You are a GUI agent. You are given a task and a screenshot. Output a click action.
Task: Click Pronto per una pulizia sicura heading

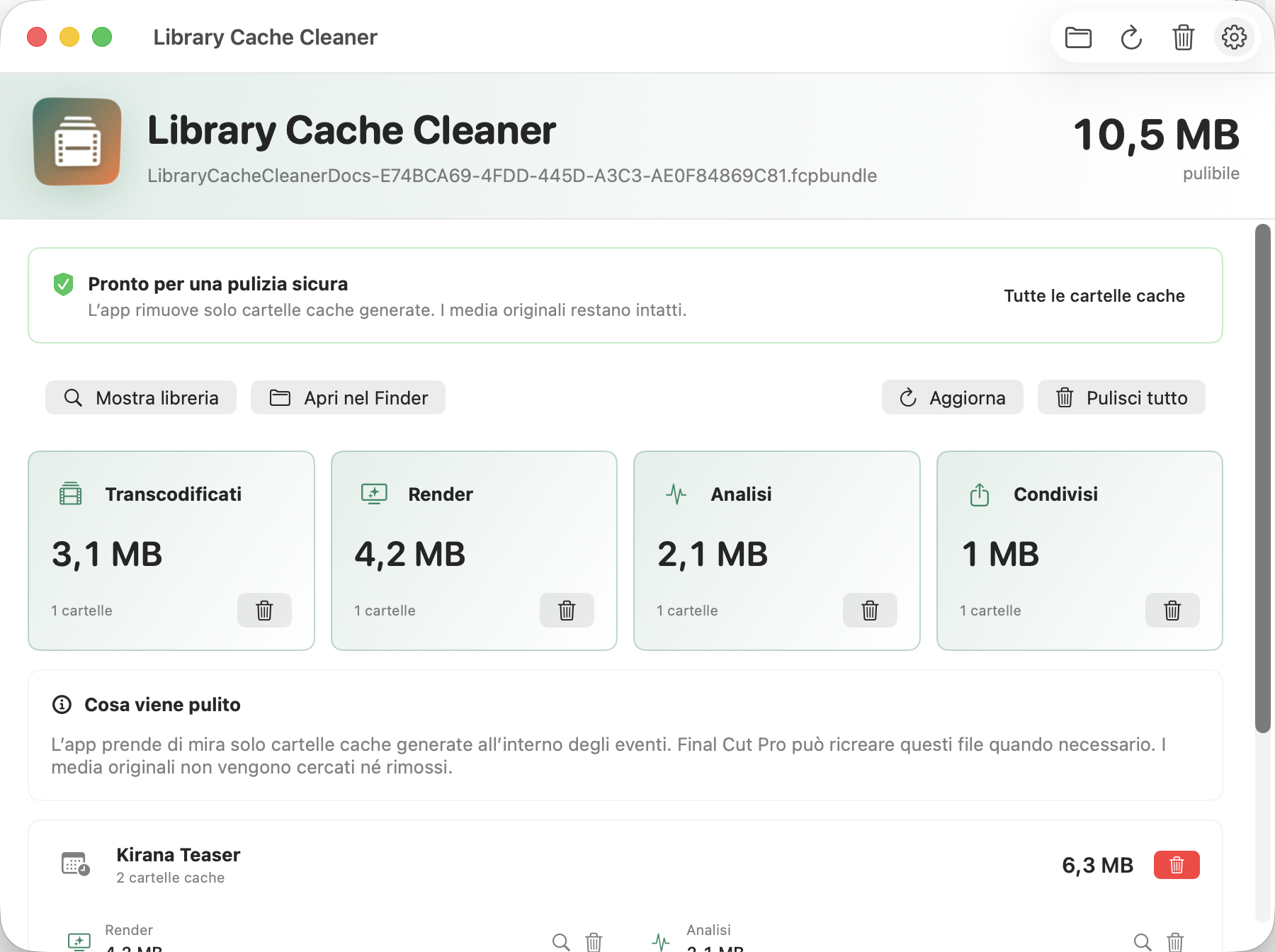point(218,284)
